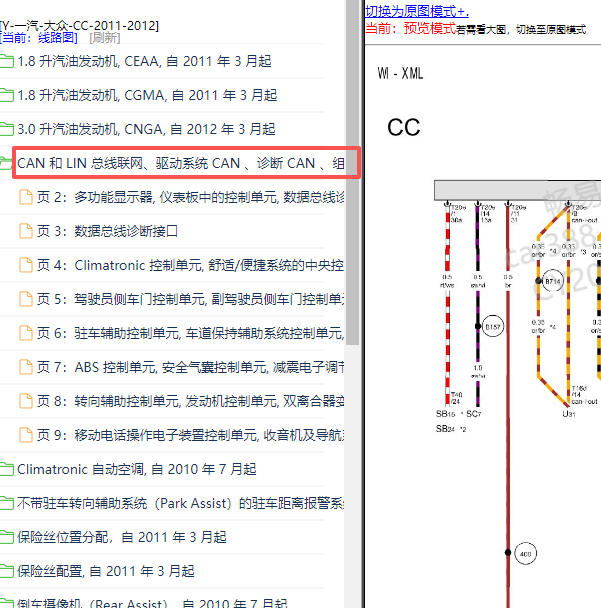Click the CC diagram heading
The height and width of the screenshot is (608, 601).
click(404, 127)
